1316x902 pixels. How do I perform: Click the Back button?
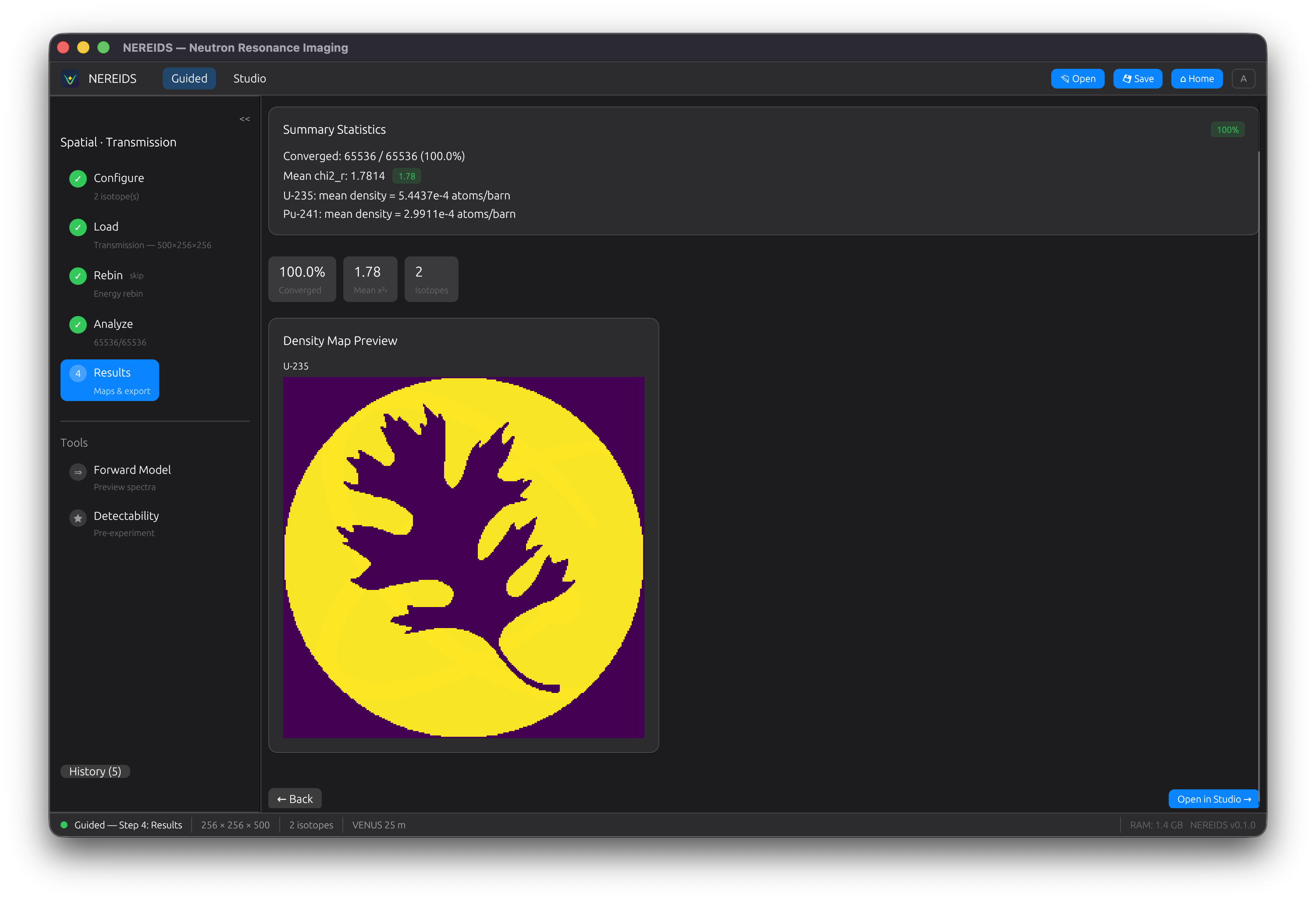coord(295,799)
